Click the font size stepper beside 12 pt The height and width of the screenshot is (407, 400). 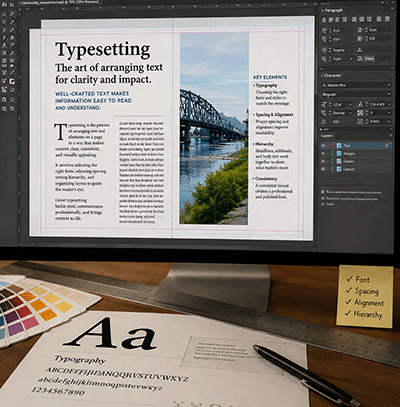(x=330, y=105)
